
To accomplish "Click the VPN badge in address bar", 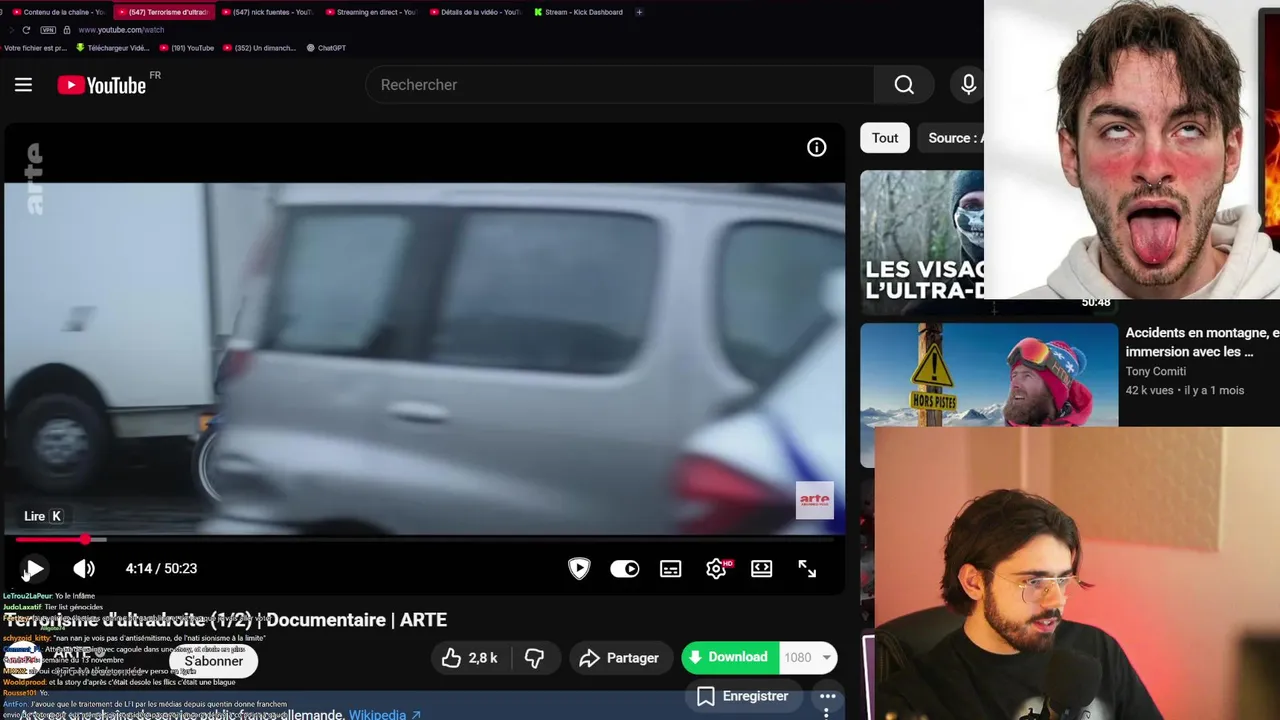I will [47, 30].
